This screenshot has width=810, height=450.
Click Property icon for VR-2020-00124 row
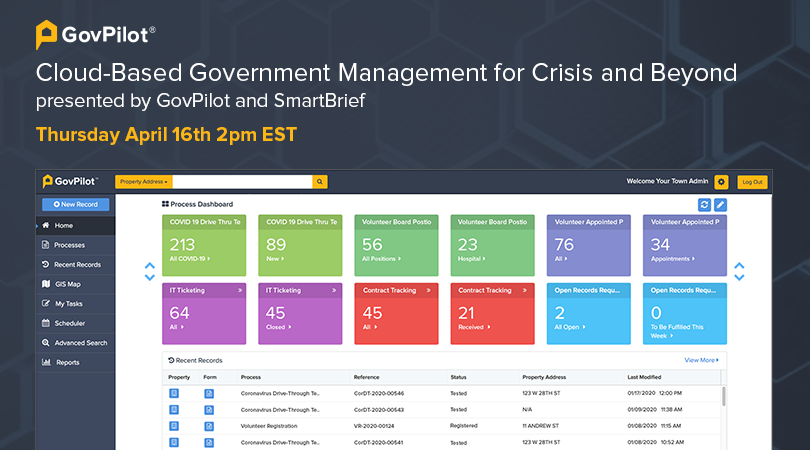(174, 426)
